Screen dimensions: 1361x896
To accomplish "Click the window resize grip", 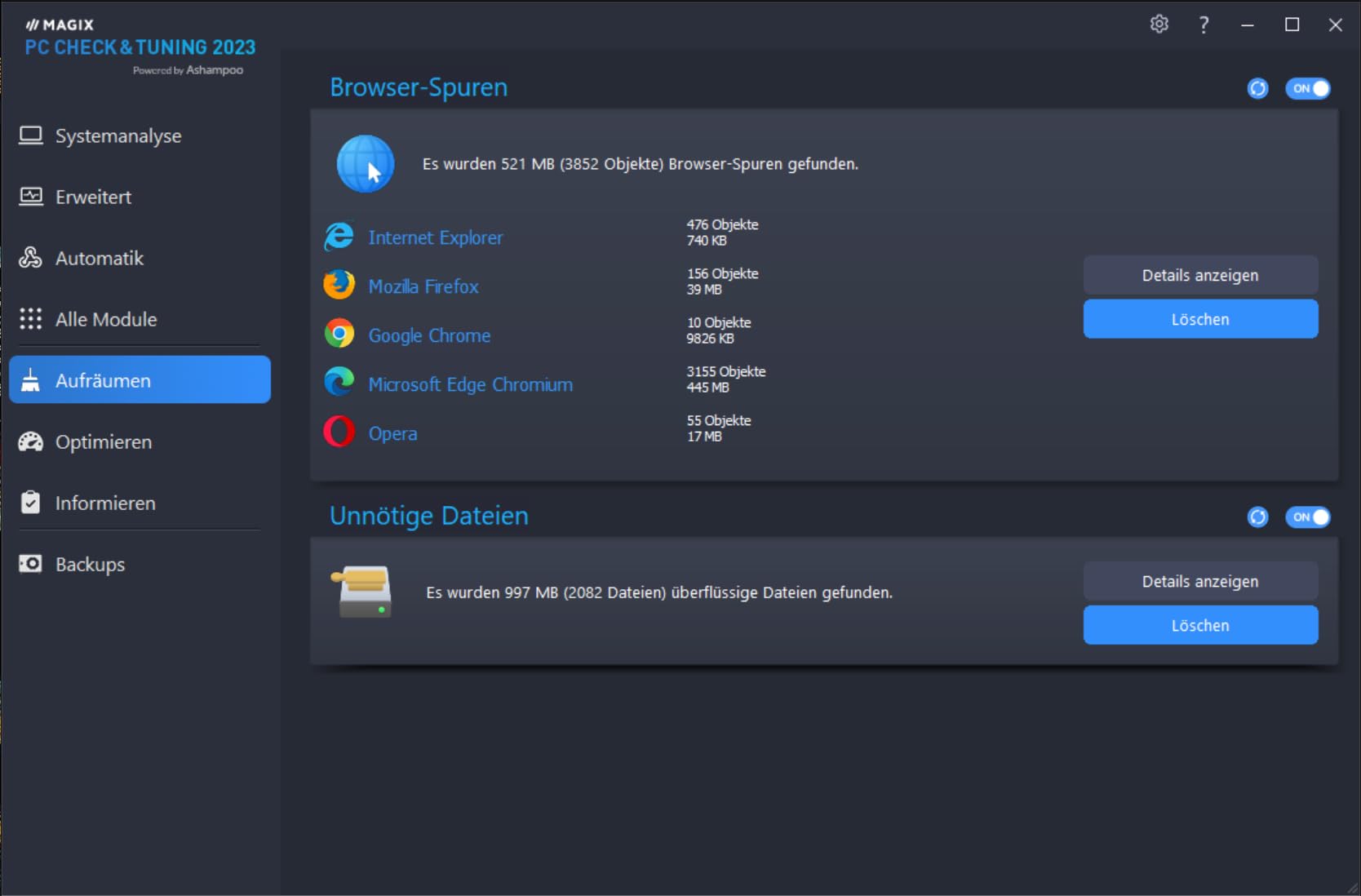I will [1352, 887].
